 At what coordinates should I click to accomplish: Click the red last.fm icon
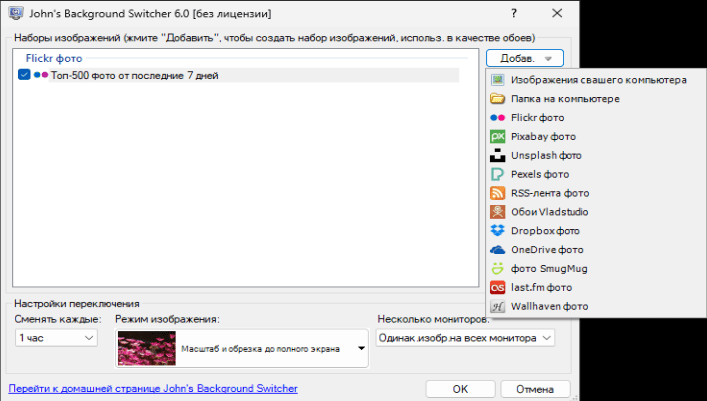coord(497,287)
